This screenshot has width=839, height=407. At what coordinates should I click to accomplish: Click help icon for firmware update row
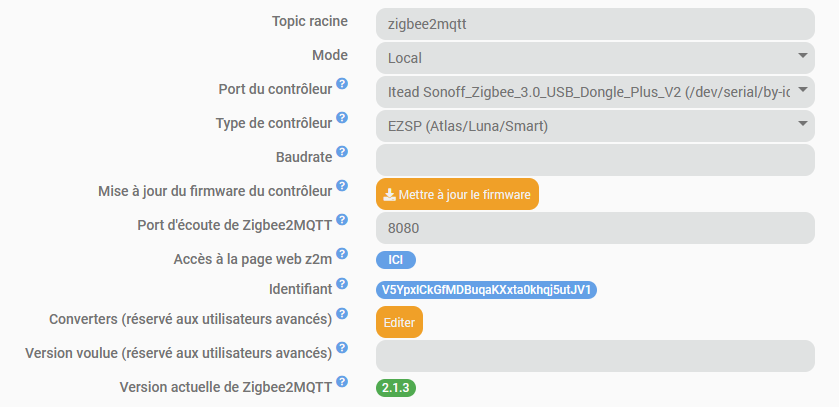coord(342,186)
